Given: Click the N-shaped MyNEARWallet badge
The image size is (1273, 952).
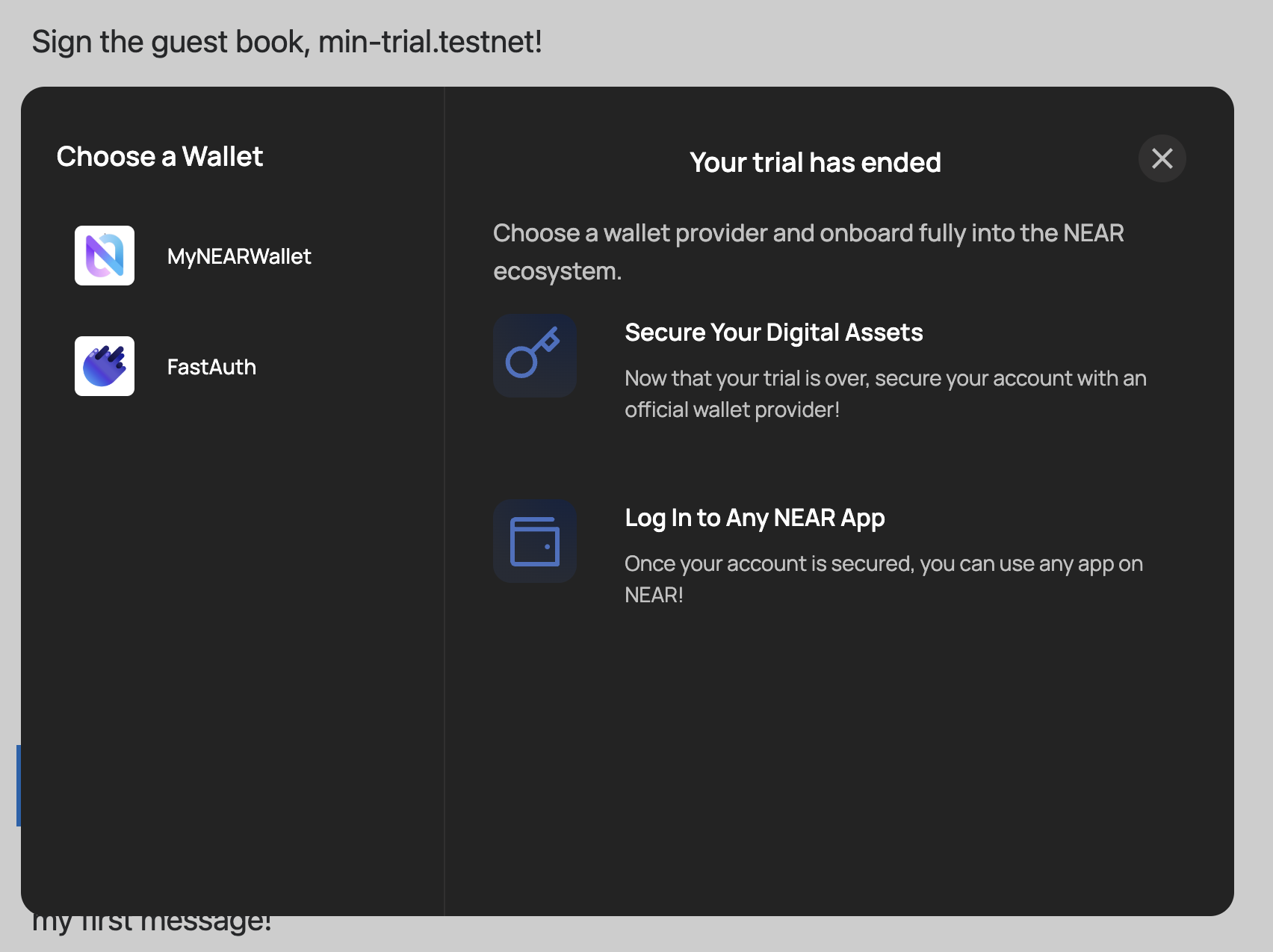Looking at the screenshot, I should tap(104, 256).
